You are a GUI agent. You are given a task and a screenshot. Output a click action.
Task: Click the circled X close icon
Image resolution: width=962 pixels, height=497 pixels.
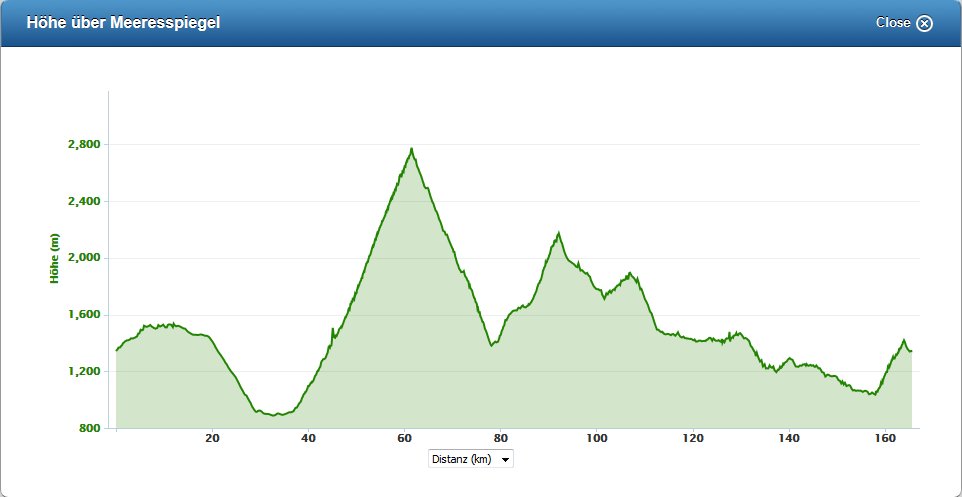(924, 24)
